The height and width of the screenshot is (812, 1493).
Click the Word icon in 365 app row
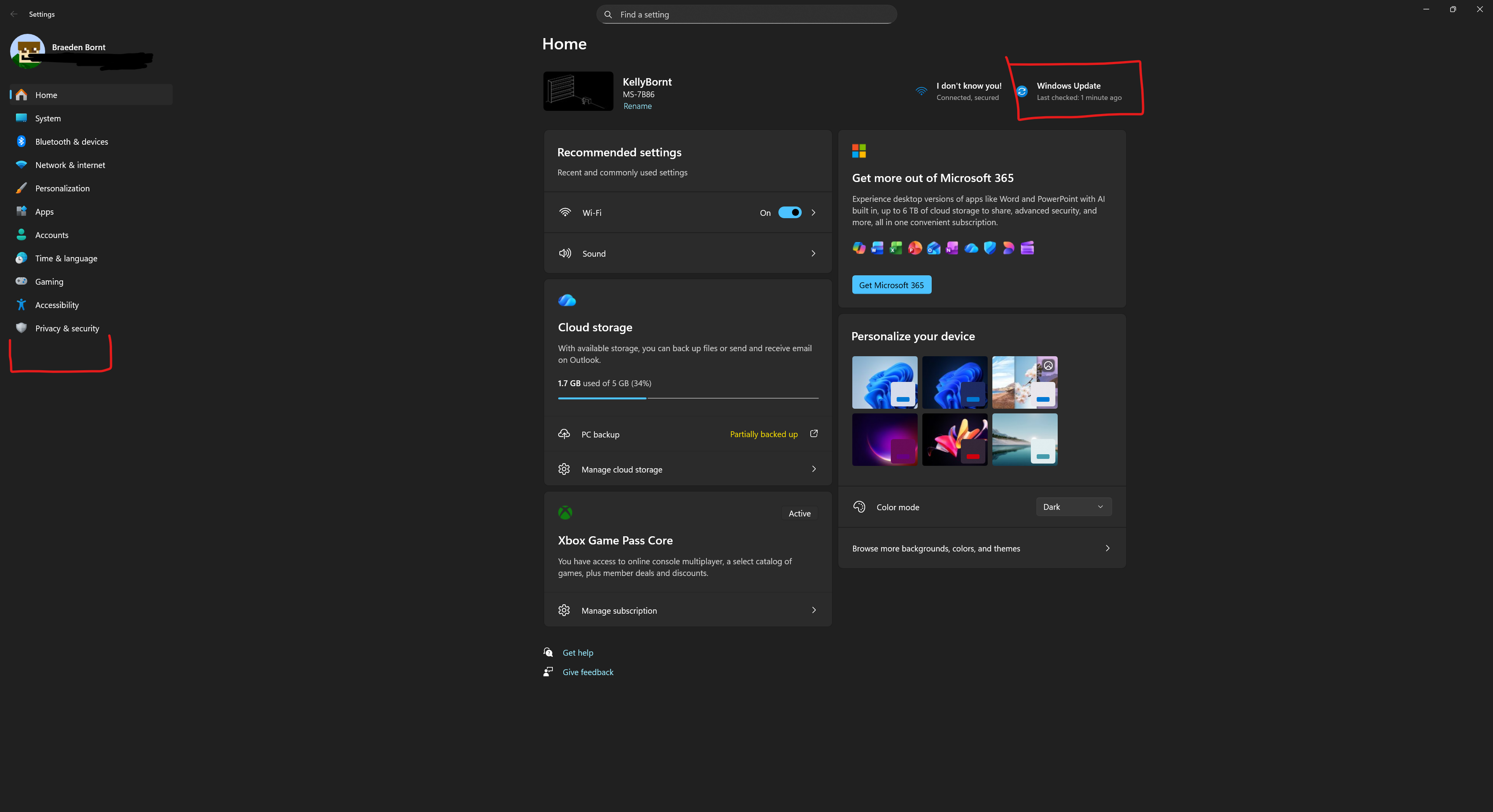point(878,248)
